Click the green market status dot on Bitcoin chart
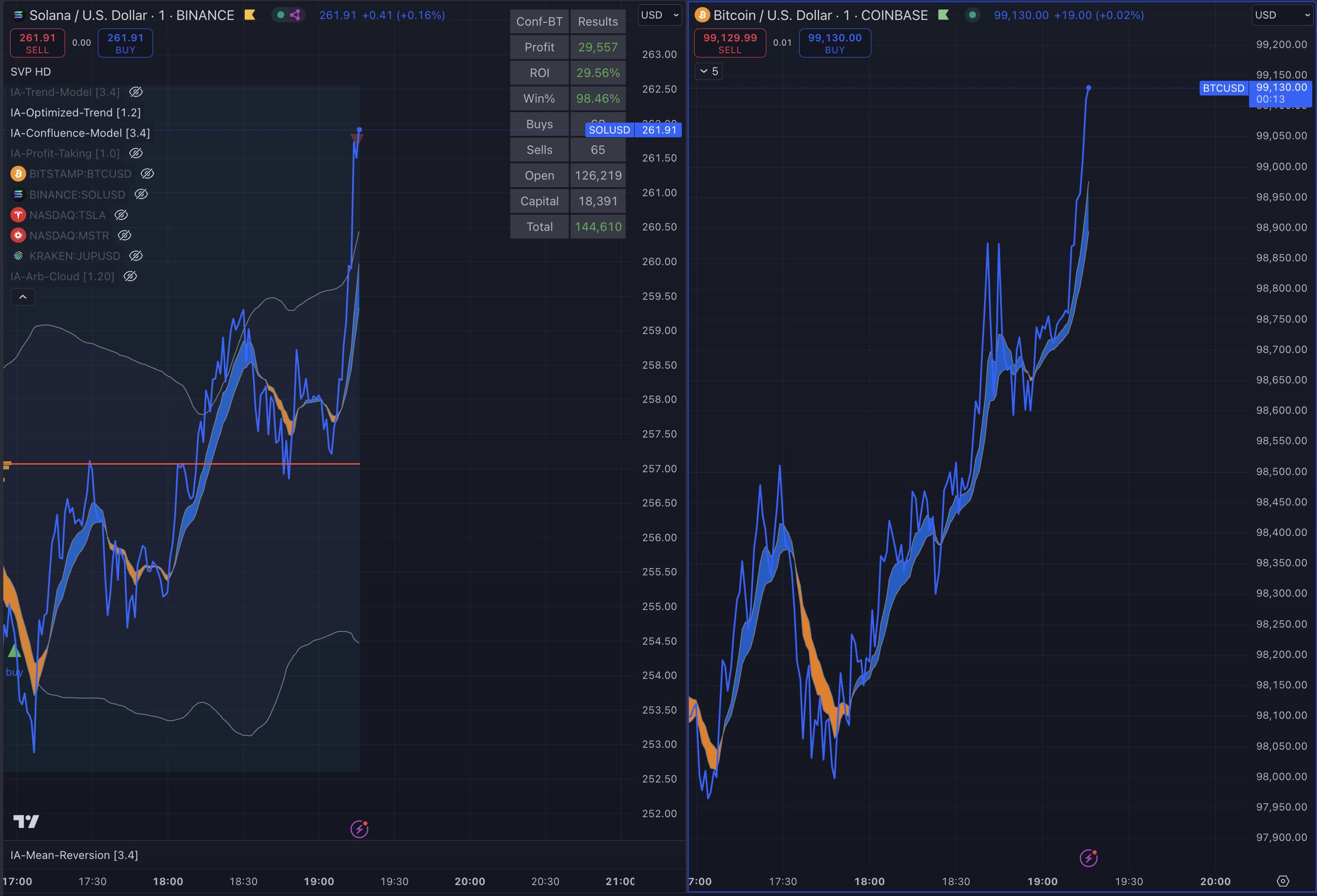Viewport: 1317px width, 896px height. 973,15
